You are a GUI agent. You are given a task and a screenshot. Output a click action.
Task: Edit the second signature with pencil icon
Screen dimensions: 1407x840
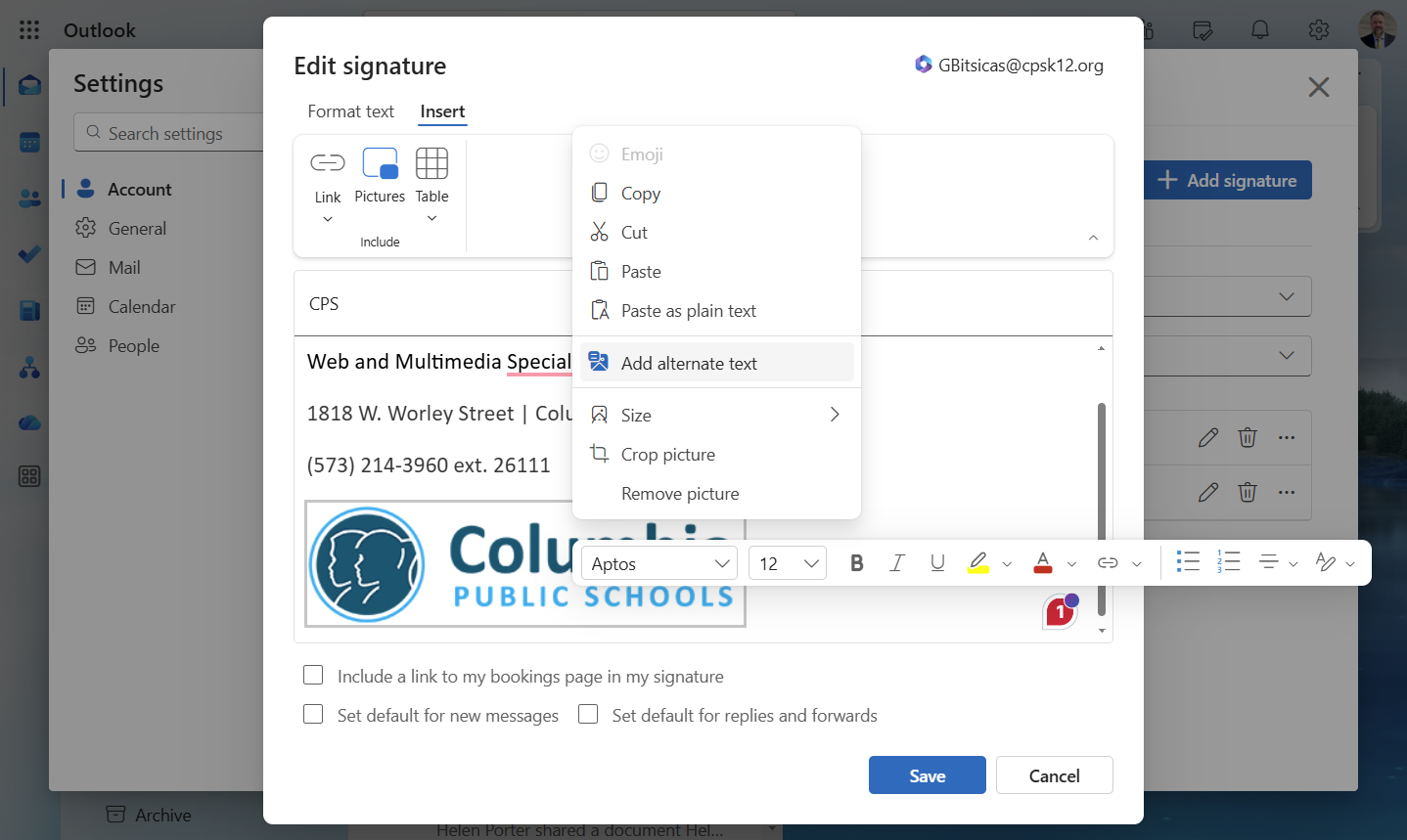click(1208, 492)
